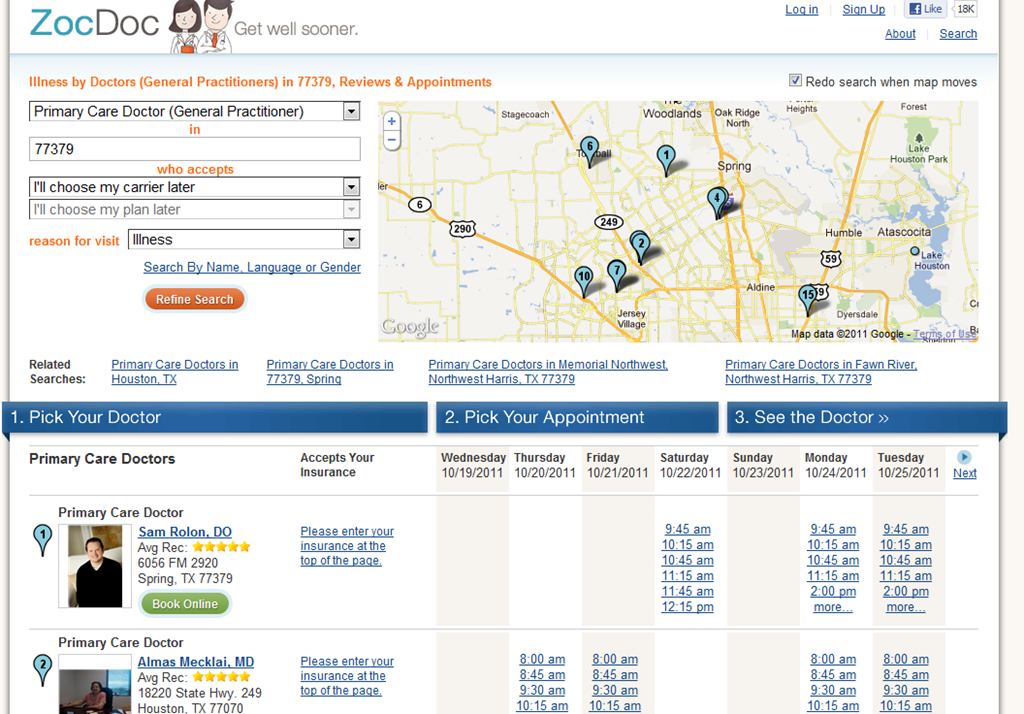This screenshot has width=1024, height=714.
Task: Open Primary Care Doctors in Fawn River link
Action: [821, 372]
